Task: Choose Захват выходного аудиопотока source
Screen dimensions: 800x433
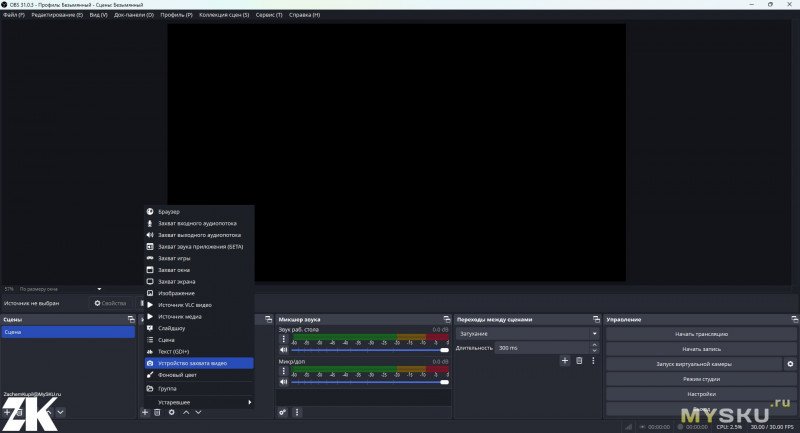Action: click(x=199, y=235)
